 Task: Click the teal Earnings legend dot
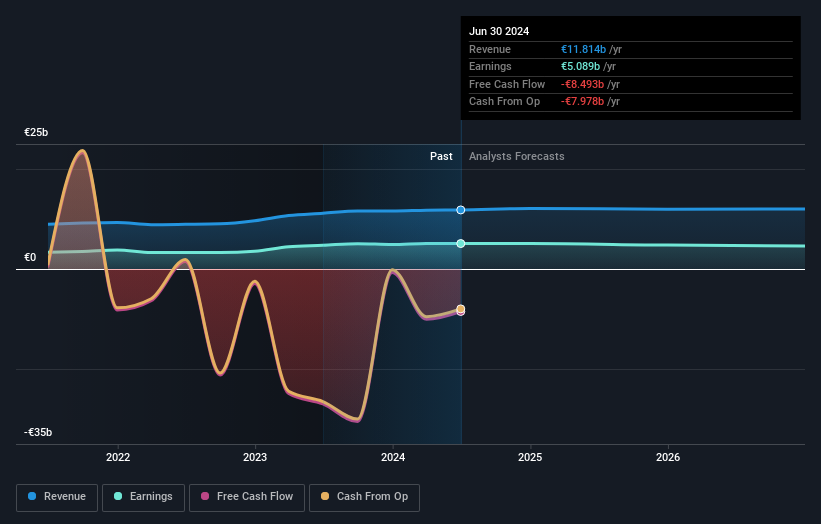pyautogui.click(x=118, y=496)
